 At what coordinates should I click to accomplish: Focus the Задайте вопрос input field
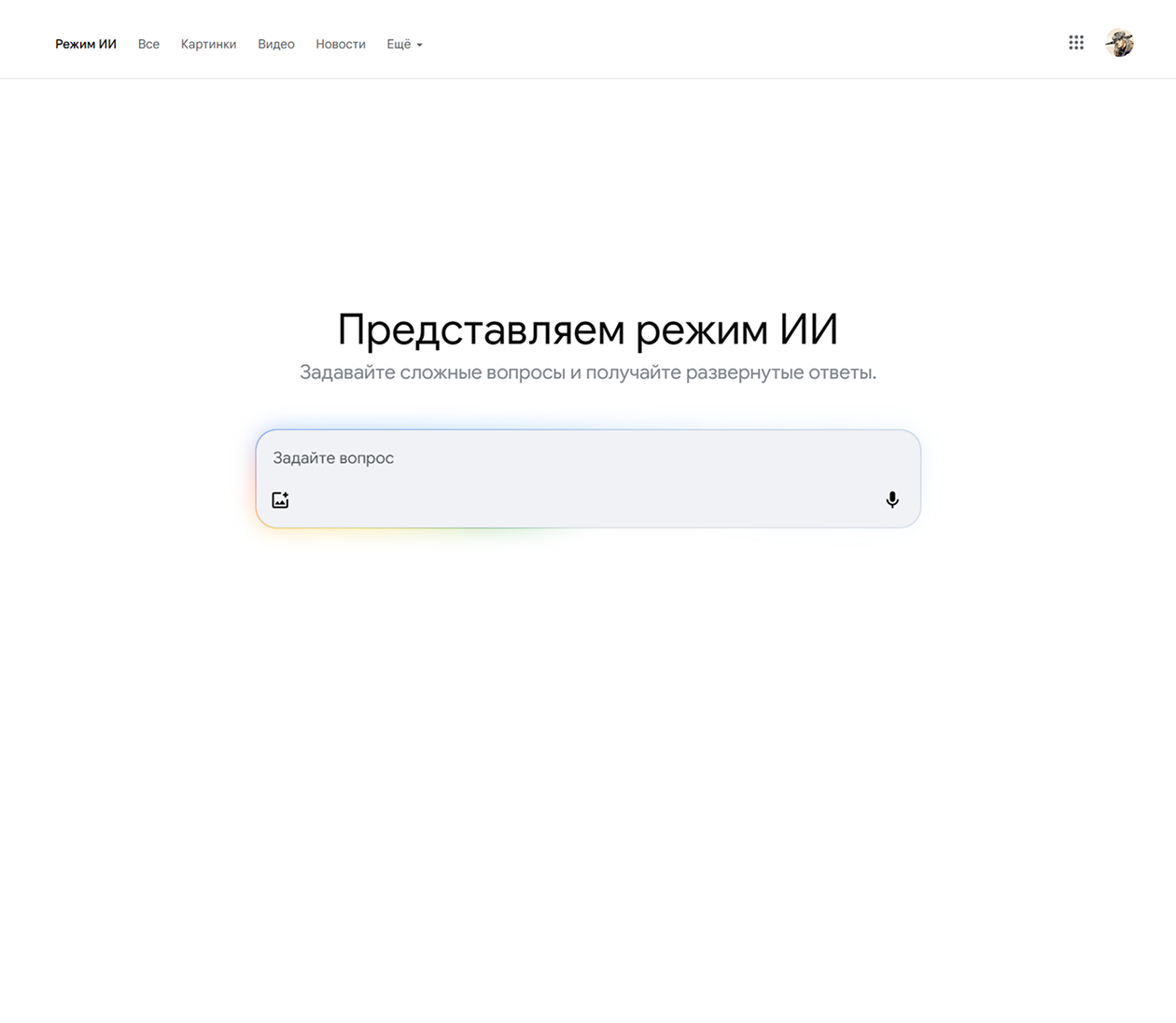click(560, 457)
